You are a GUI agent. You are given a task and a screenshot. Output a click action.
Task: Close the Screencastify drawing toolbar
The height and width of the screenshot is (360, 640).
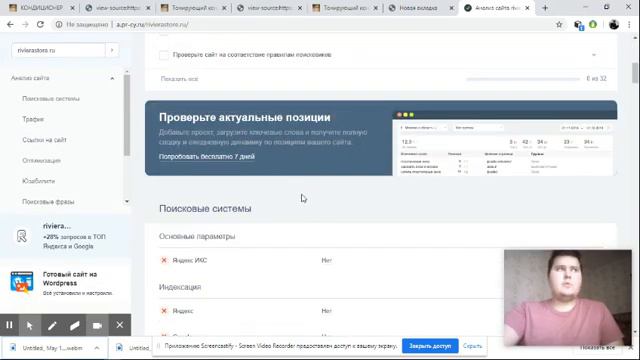[120, 325]
